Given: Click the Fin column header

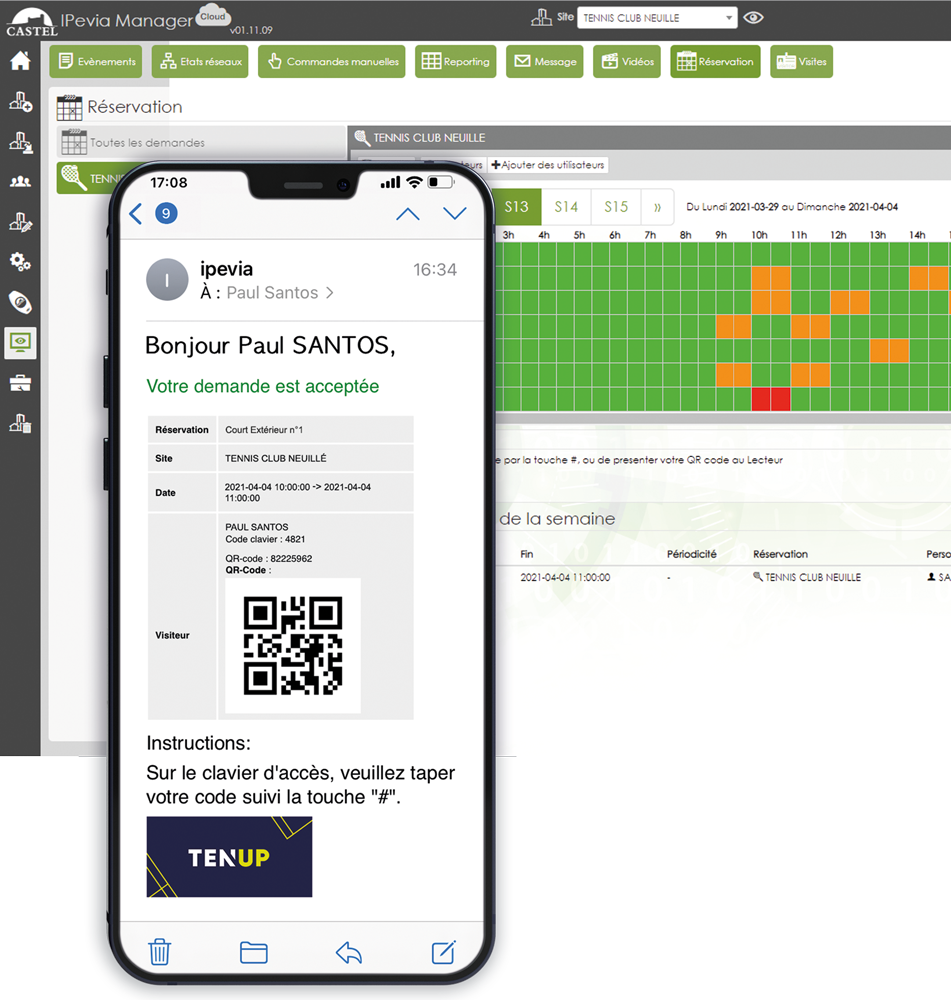Looking at the screenshot, I should click(527, 554).
